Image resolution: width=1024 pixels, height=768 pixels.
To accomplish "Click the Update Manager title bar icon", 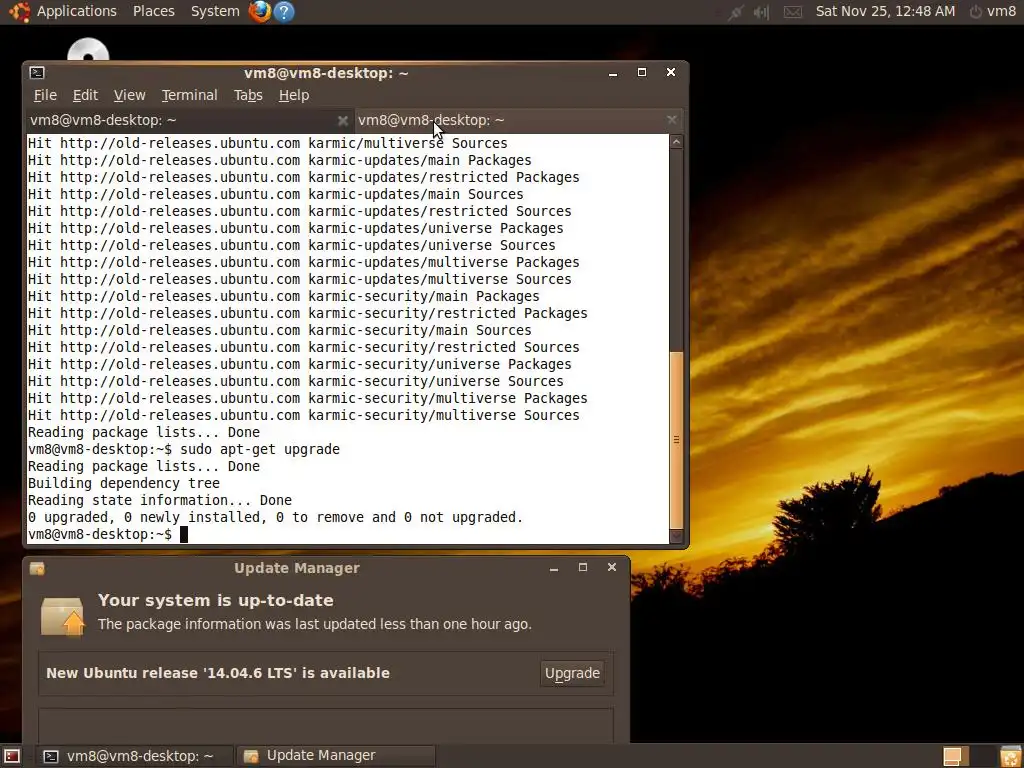I will (37, 568).
